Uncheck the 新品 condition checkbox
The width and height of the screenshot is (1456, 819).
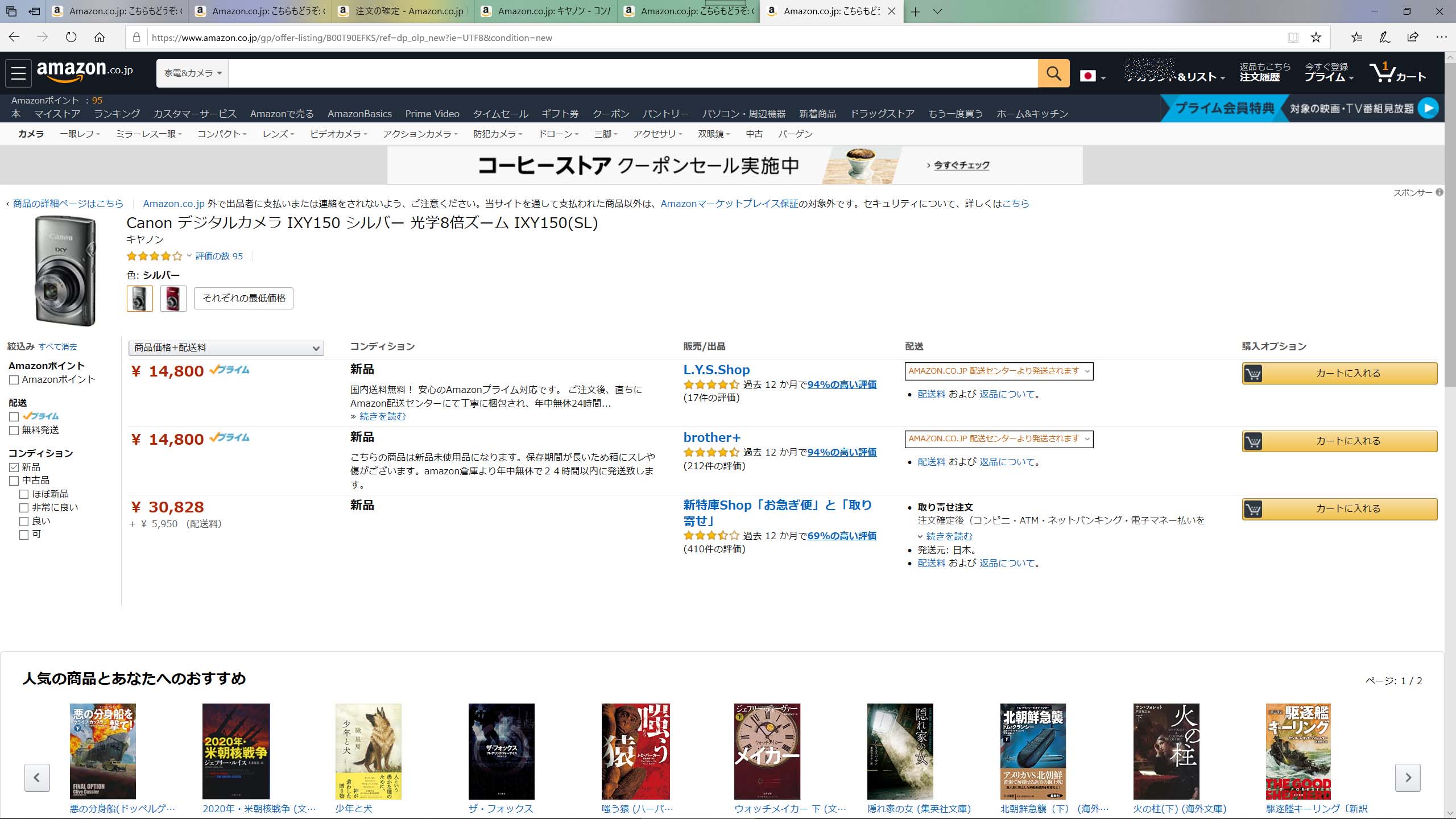[x=14, y=468]
